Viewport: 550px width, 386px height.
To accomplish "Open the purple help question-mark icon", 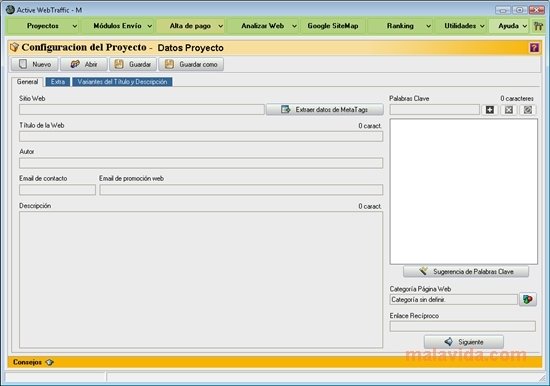I will pyautogui.click(x=534, y=48).
